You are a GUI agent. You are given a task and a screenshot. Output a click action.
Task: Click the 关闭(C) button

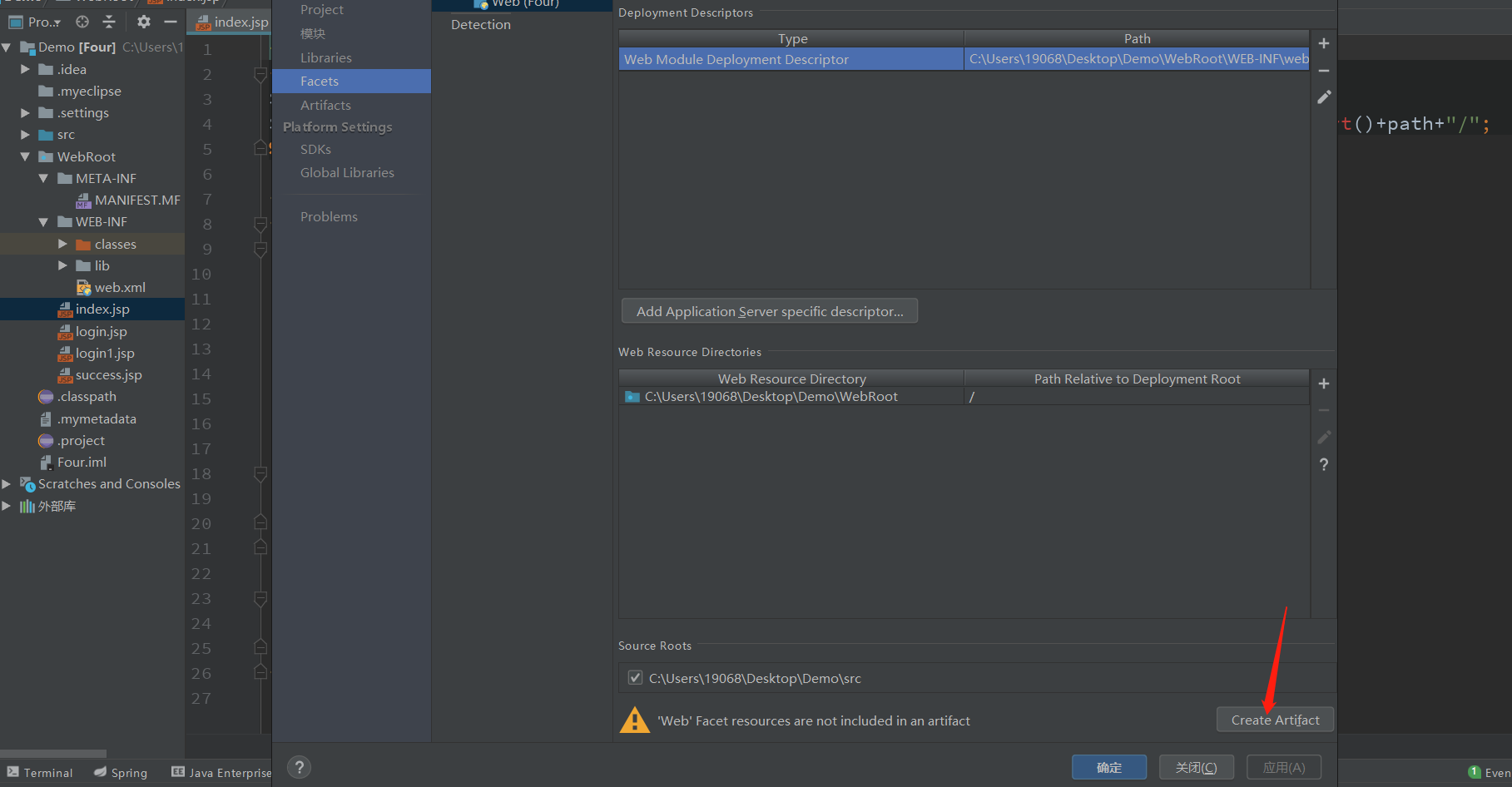point(1196,767)
